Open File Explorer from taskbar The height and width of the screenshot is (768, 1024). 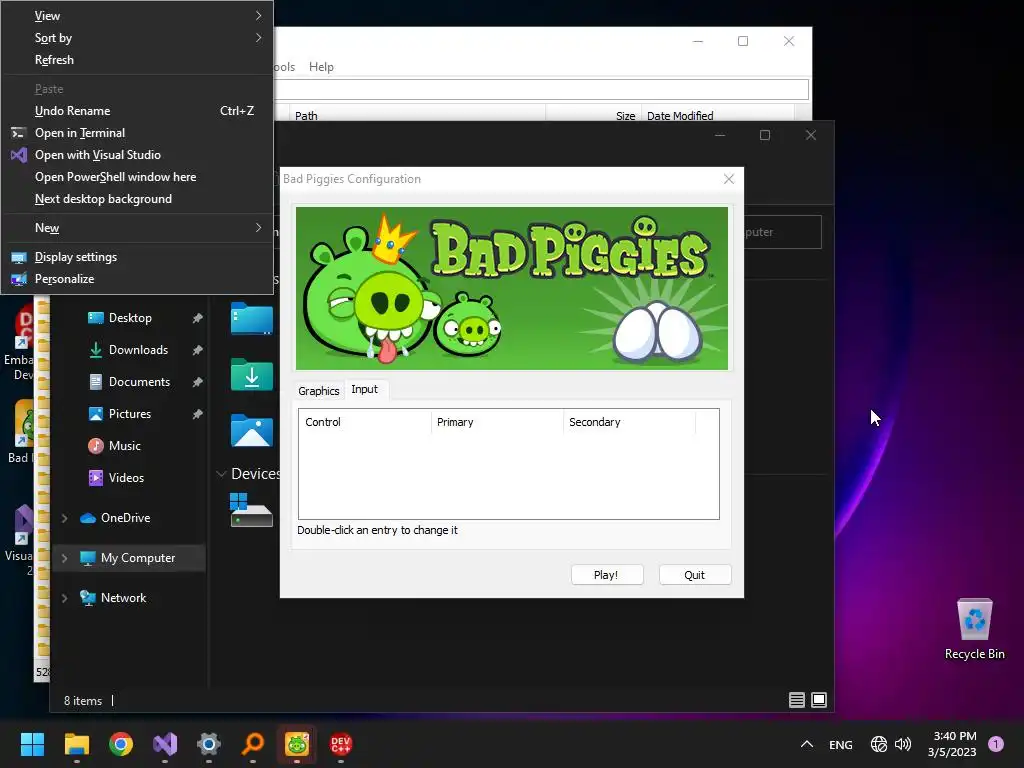[x=76, y=743]
